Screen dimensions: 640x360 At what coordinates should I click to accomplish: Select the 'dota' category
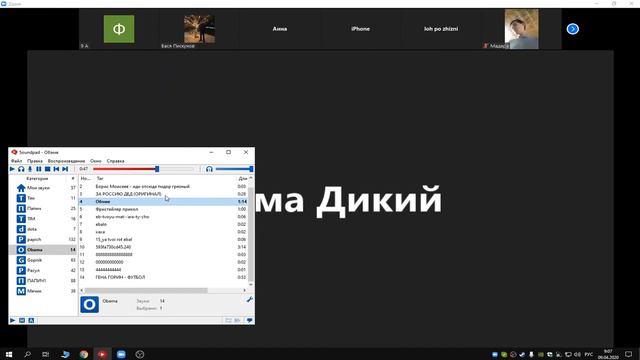(x=43, y=229)
